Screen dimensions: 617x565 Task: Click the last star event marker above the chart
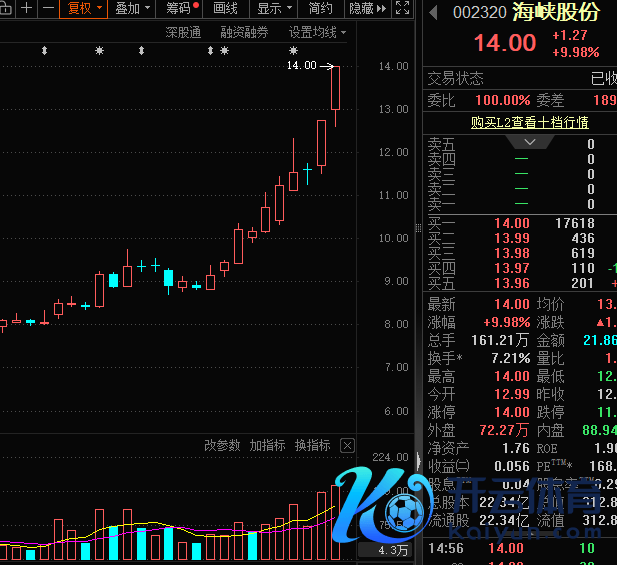293,50
